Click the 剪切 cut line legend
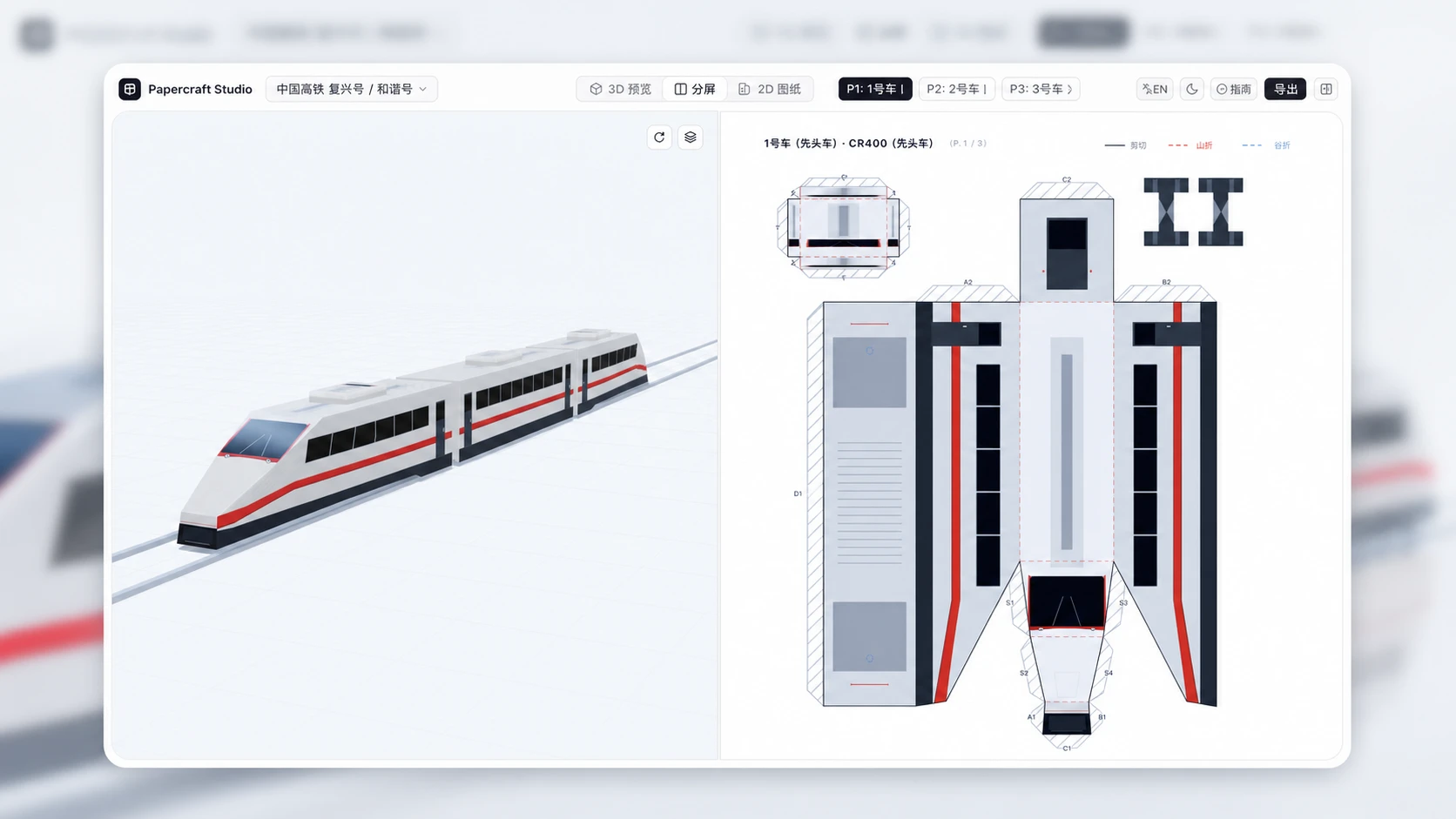1456x819 pixels. (x=1125, y=145)
